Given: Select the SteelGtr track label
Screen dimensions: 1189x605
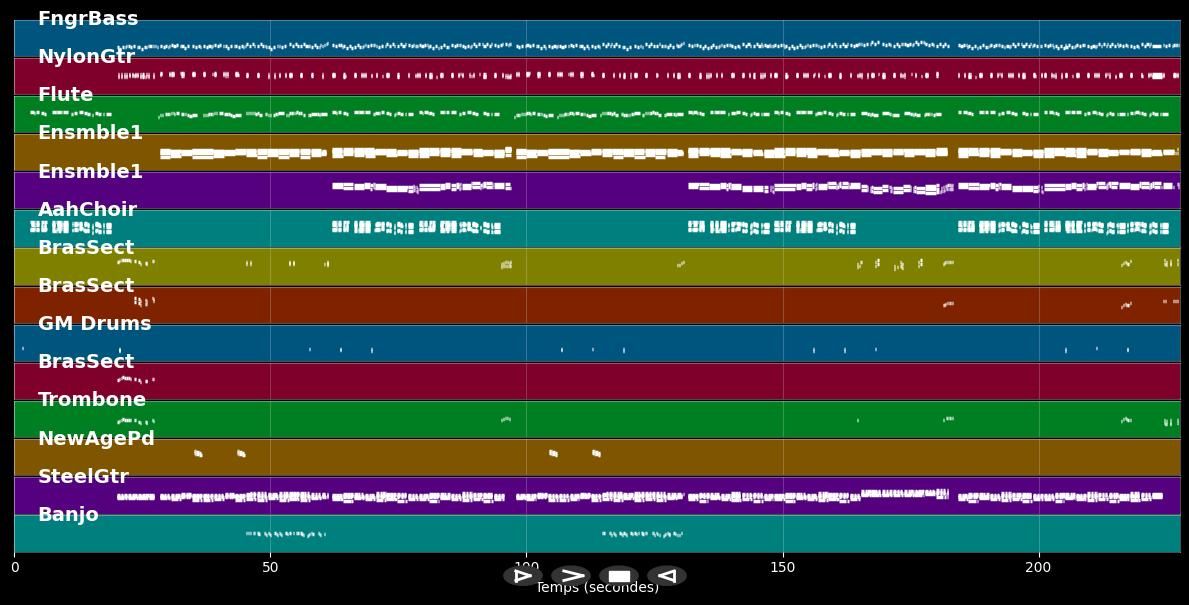Looking at the screenshot, I should [83, 477].
